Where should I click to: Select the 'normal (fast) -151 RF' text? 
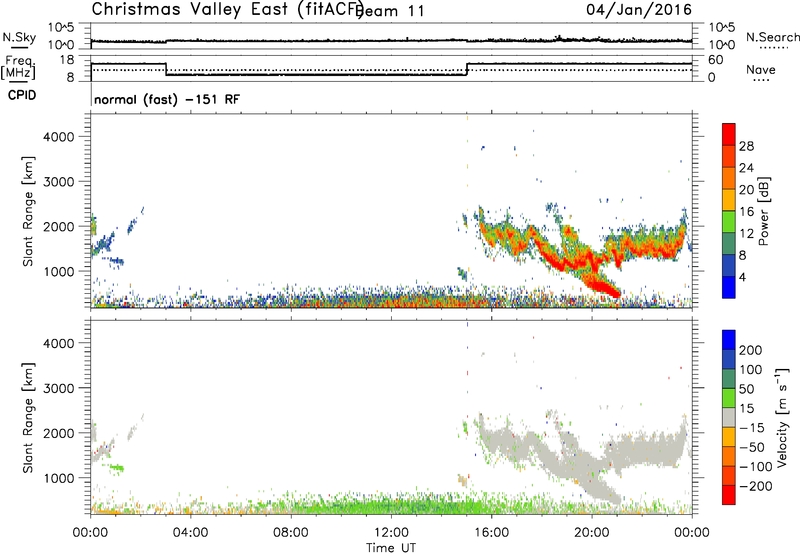pos(166,99)
